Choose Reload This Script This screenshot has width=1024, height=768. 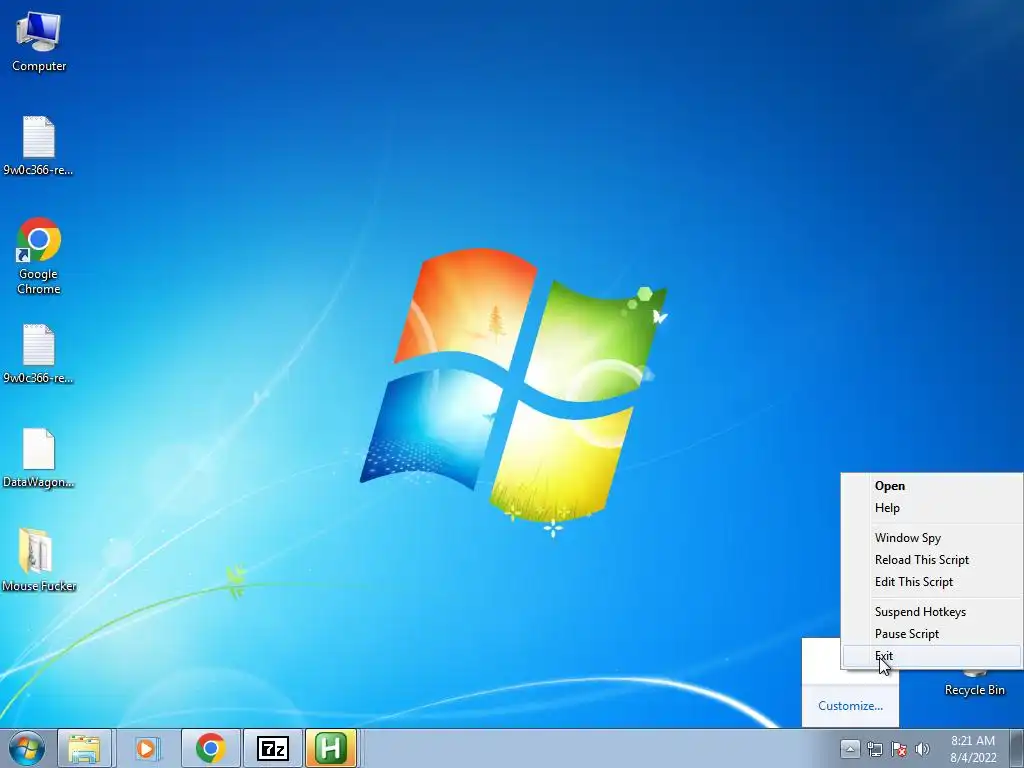[x=931, y=560]
